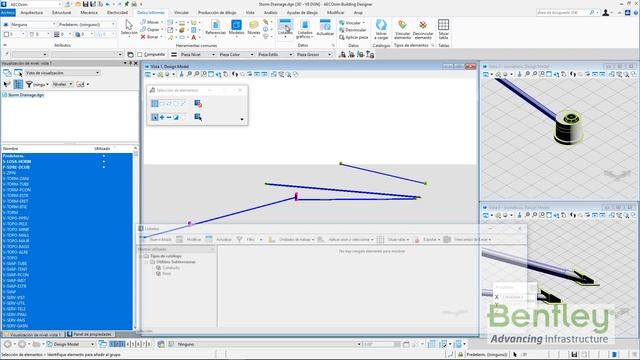Click the Copiar tool in ribbon
This screenshot has height=360, width=640.
click(150, 29)
